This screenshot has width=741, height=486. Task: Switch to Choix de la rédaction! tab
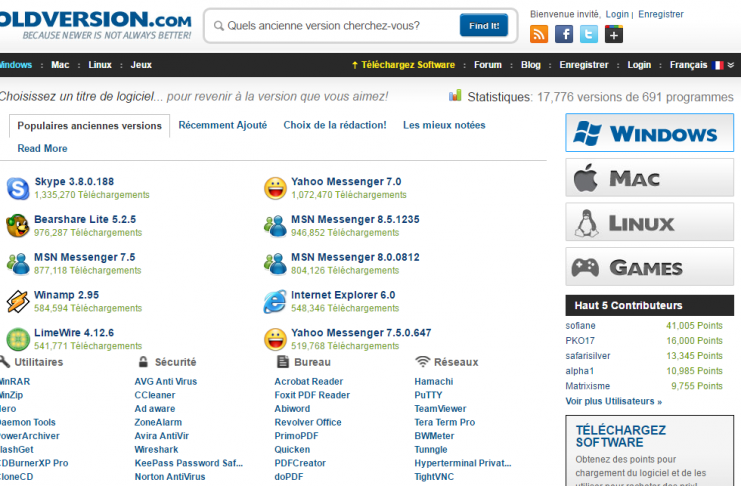pos(335,125)
